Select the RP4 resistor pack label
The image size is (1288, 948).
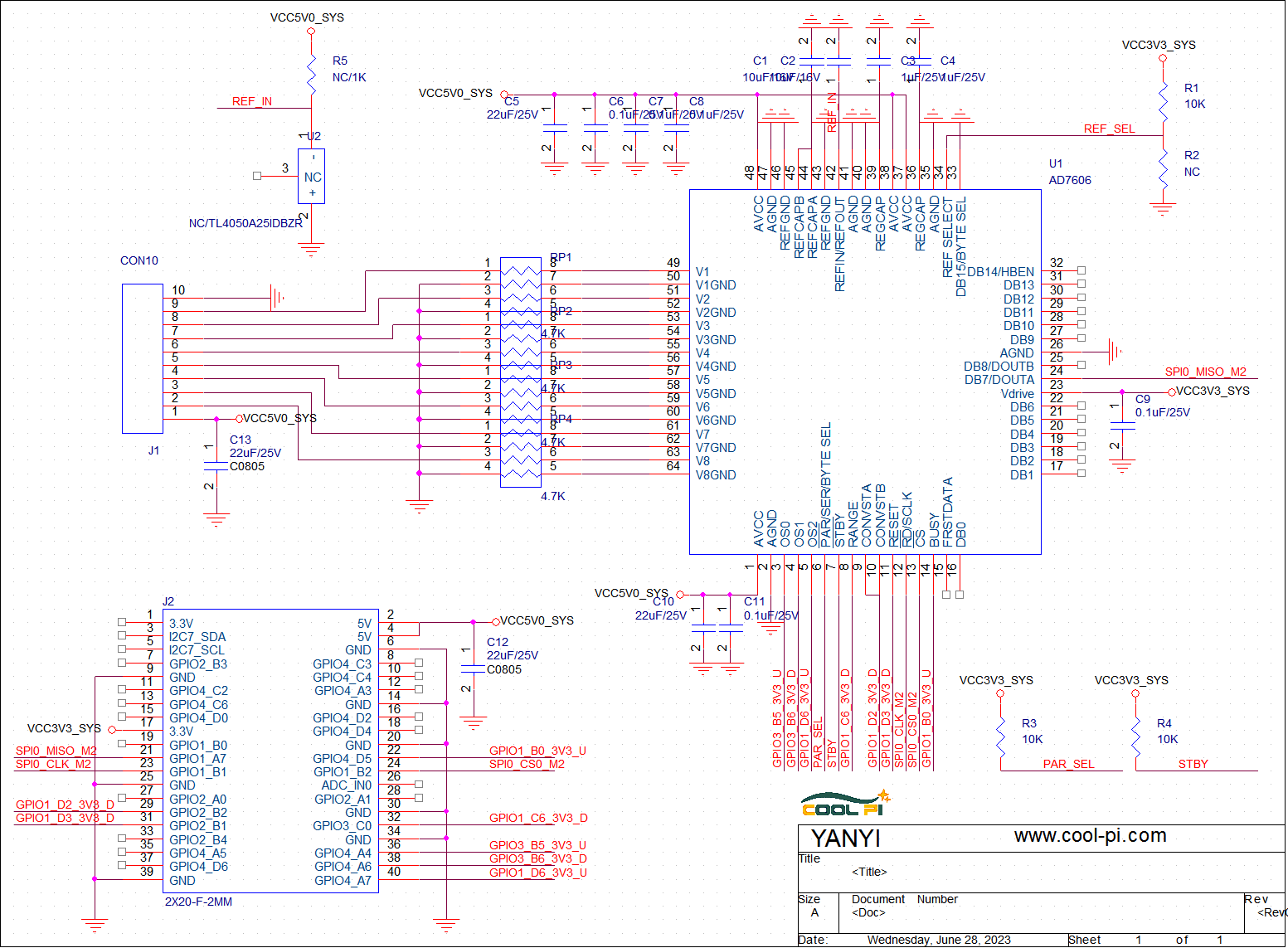coord(561,419)
